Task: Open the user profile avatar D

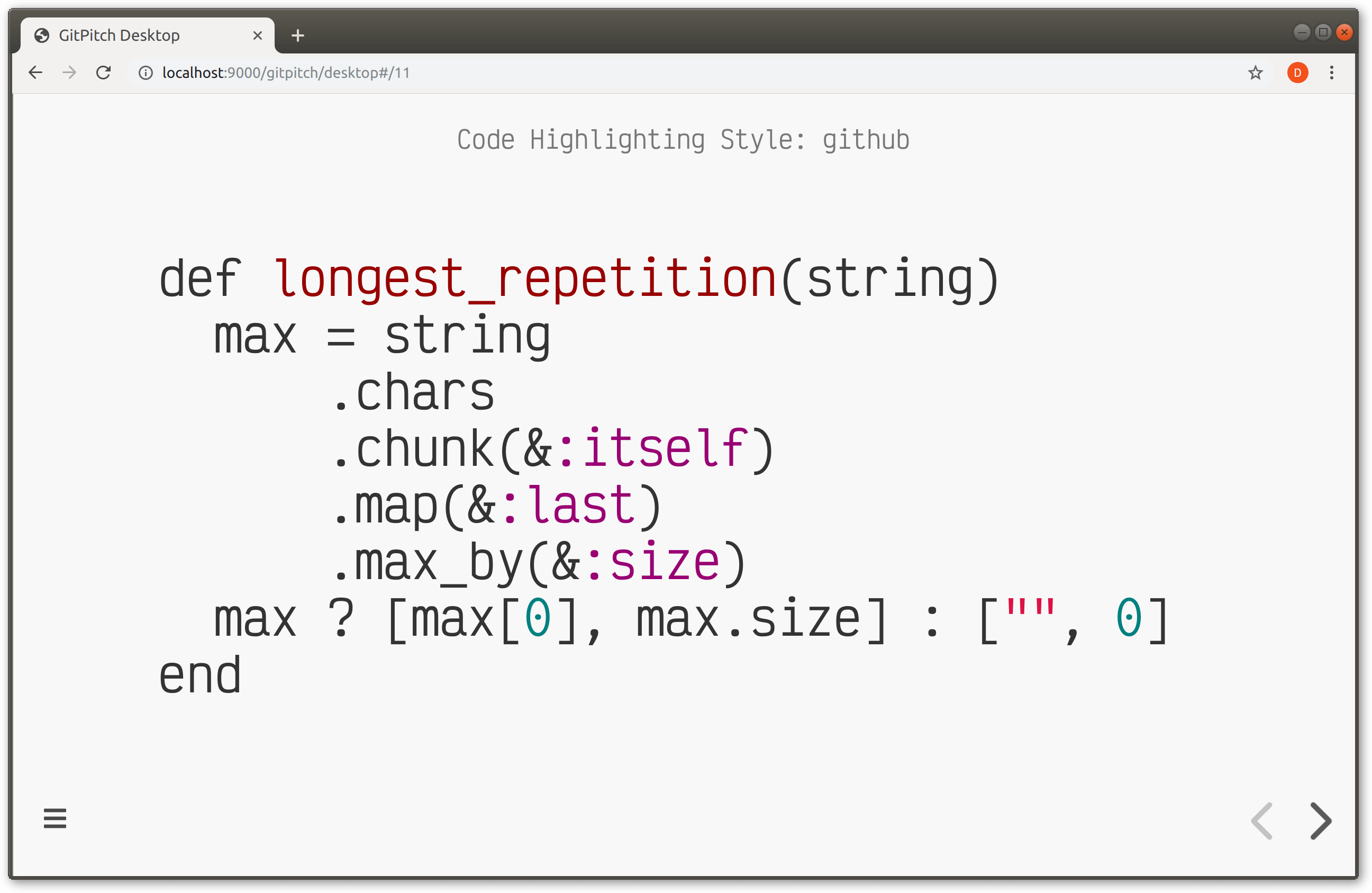Action: click(1297, 73)
